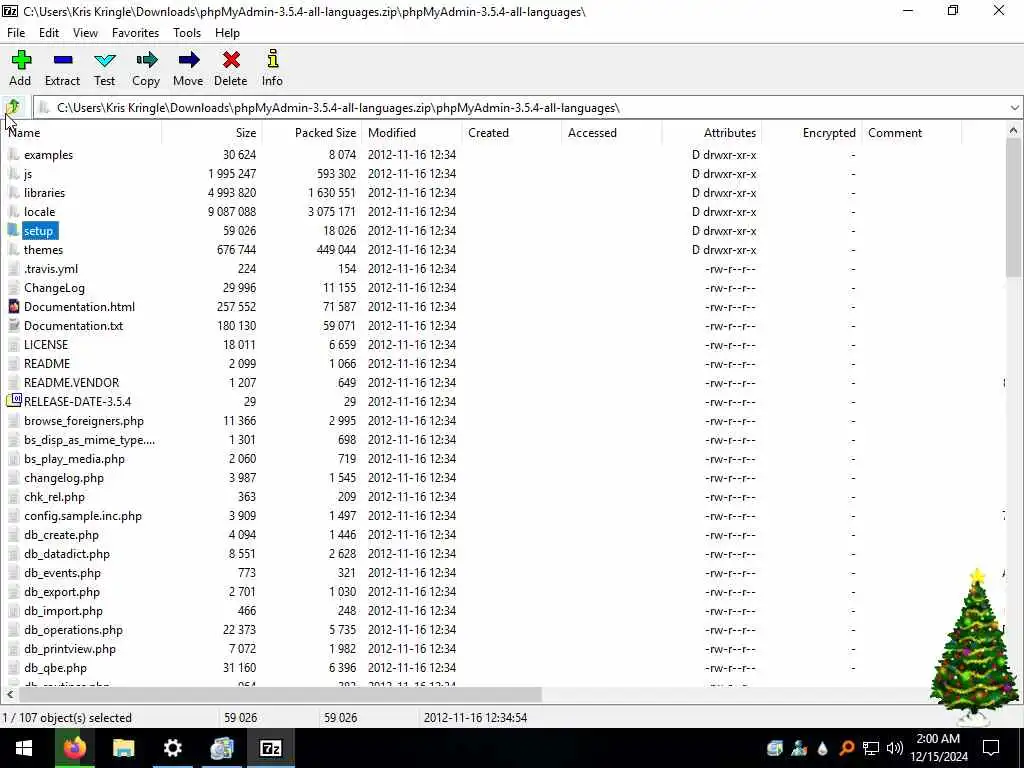Open the Edit menu
Viewport: 1024px width, 768px height.
click(49, 33)
